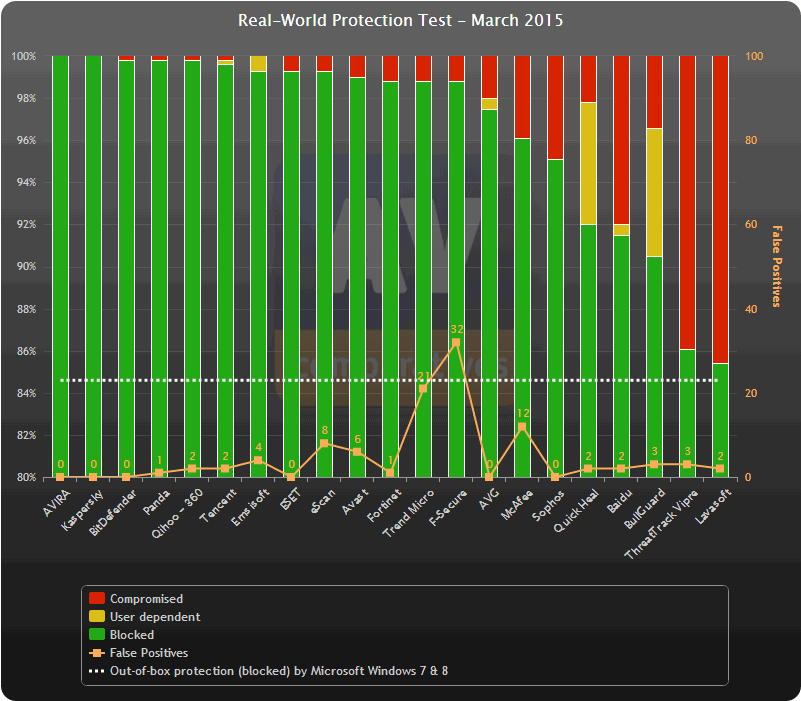Toggle the Compromised legend label
This screenshot has width=801, height=701.
click(x=146, y=598)
